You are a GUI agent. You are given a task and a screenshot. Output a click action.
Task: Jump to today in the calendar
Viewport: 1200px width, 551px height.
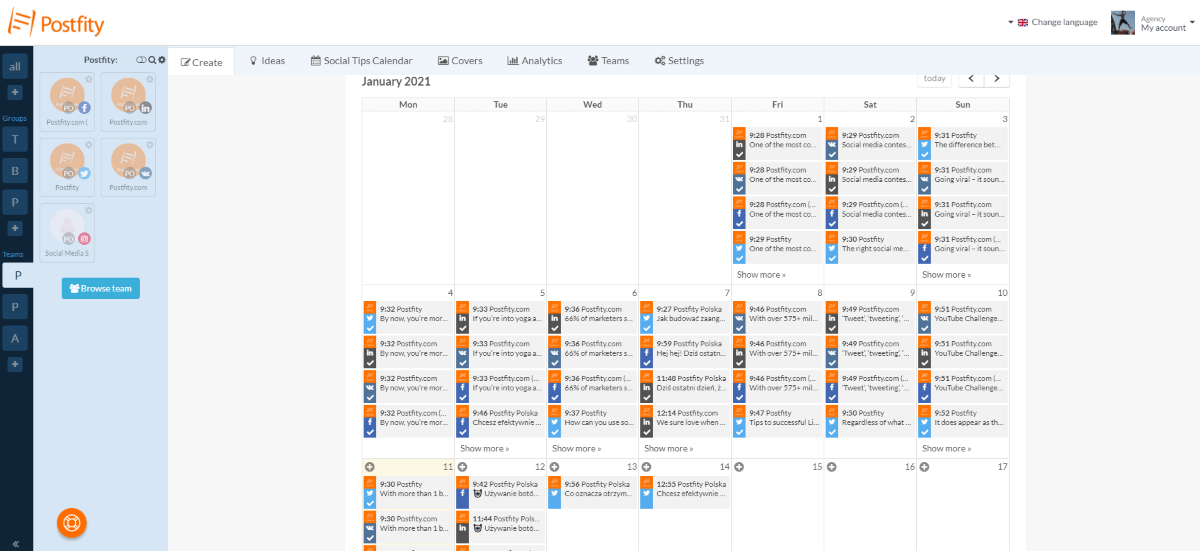coord(934,78)
